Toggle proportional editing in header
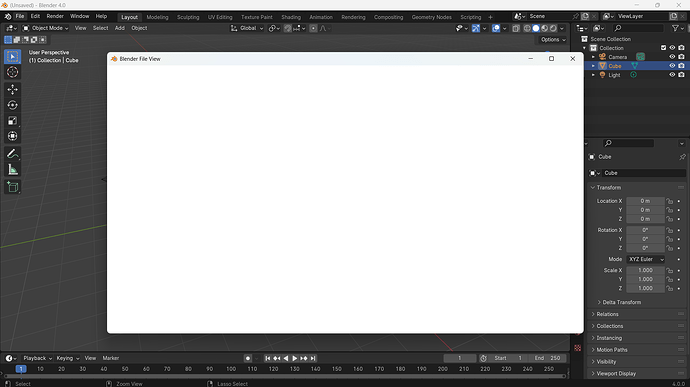Screen dimensions: 690x387 pos(313,28)
